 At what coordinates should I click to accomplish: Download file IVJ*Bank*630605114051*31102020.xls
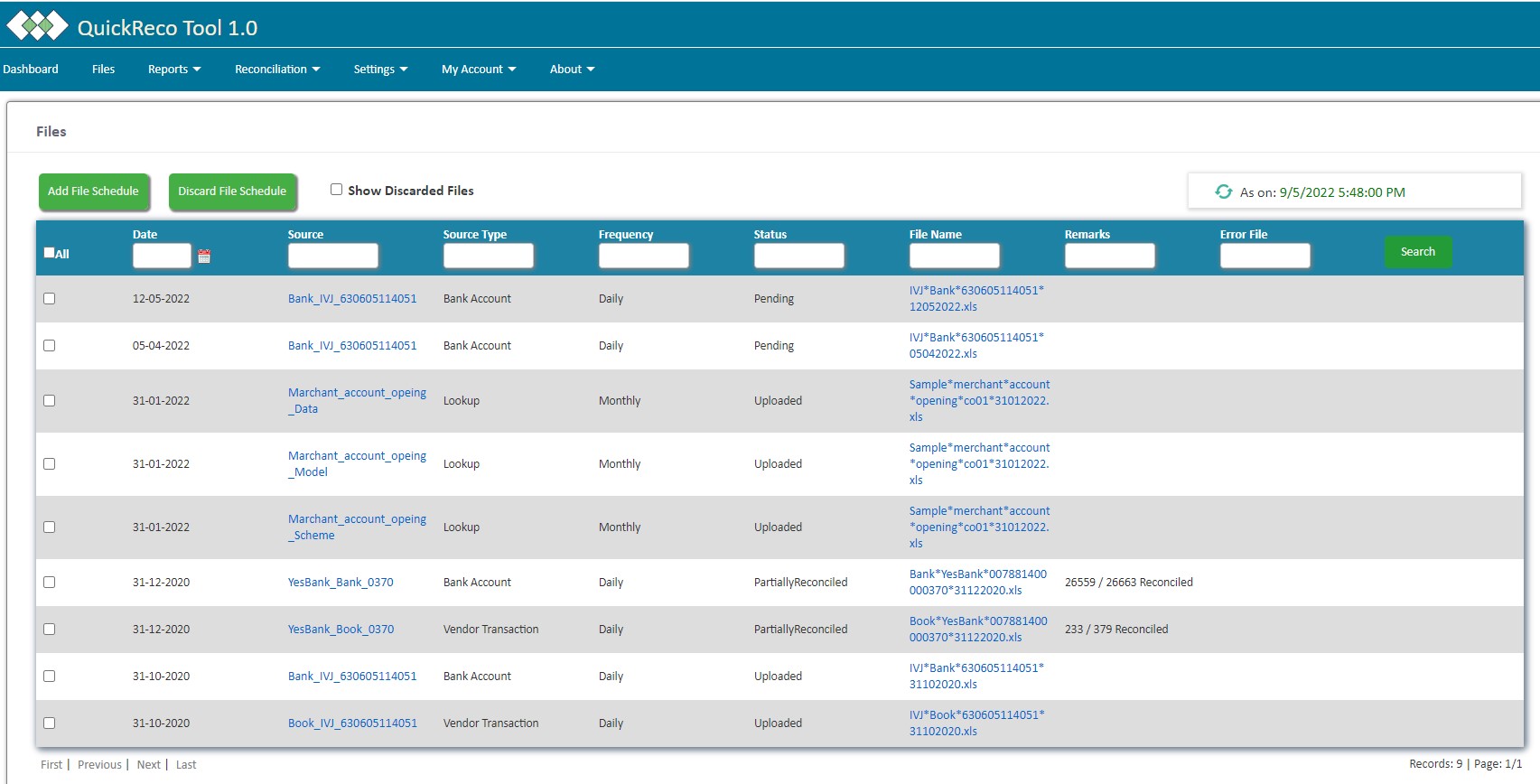(x=976, y=677)
